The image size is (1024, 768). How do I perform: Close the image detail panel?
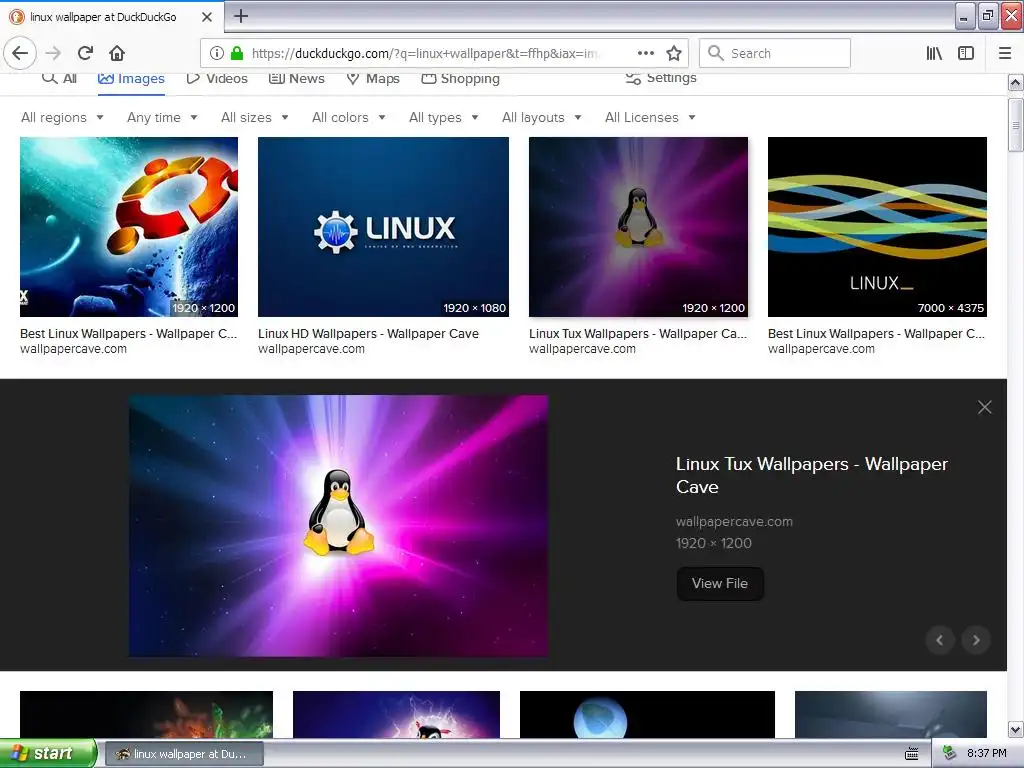[x=985, y=407]
